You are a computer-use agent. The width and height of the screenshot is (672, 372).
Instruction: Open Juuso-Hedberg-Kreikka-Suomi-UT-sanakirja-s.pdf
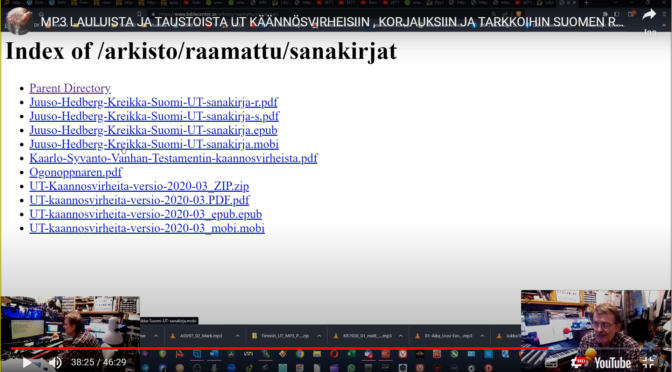click(154, 116)
